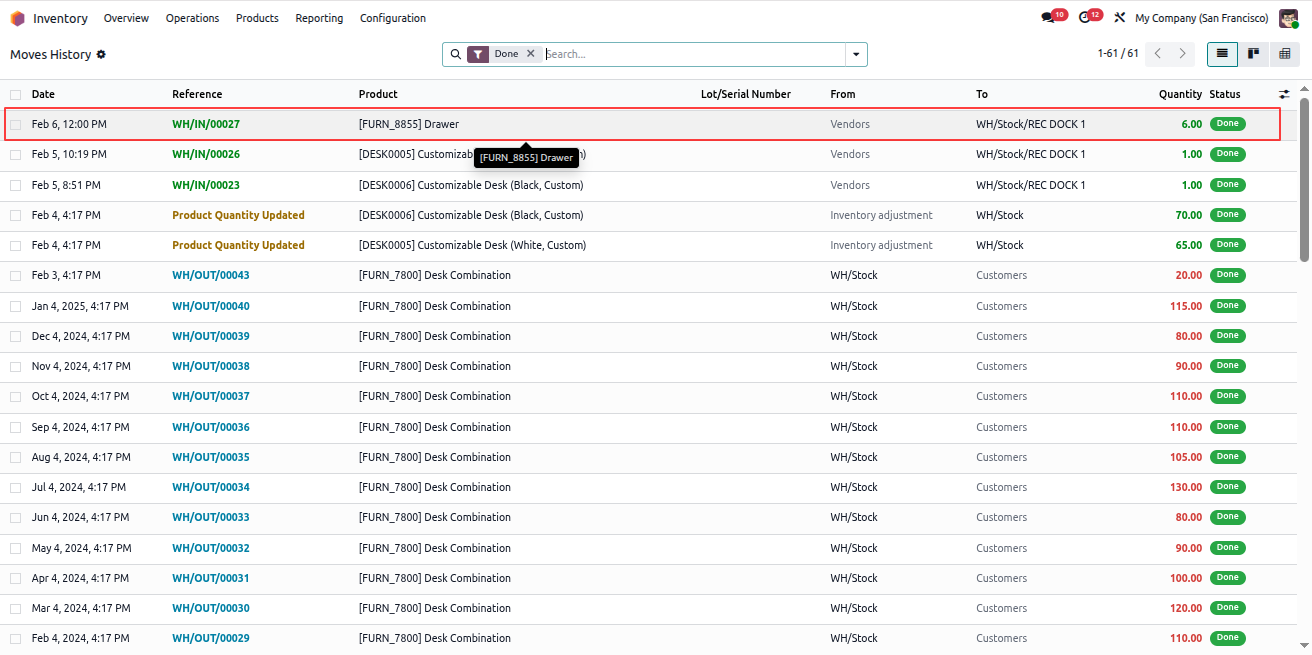Switch to pivot table view
1312x655 pixels.
tap(1285, 54)
